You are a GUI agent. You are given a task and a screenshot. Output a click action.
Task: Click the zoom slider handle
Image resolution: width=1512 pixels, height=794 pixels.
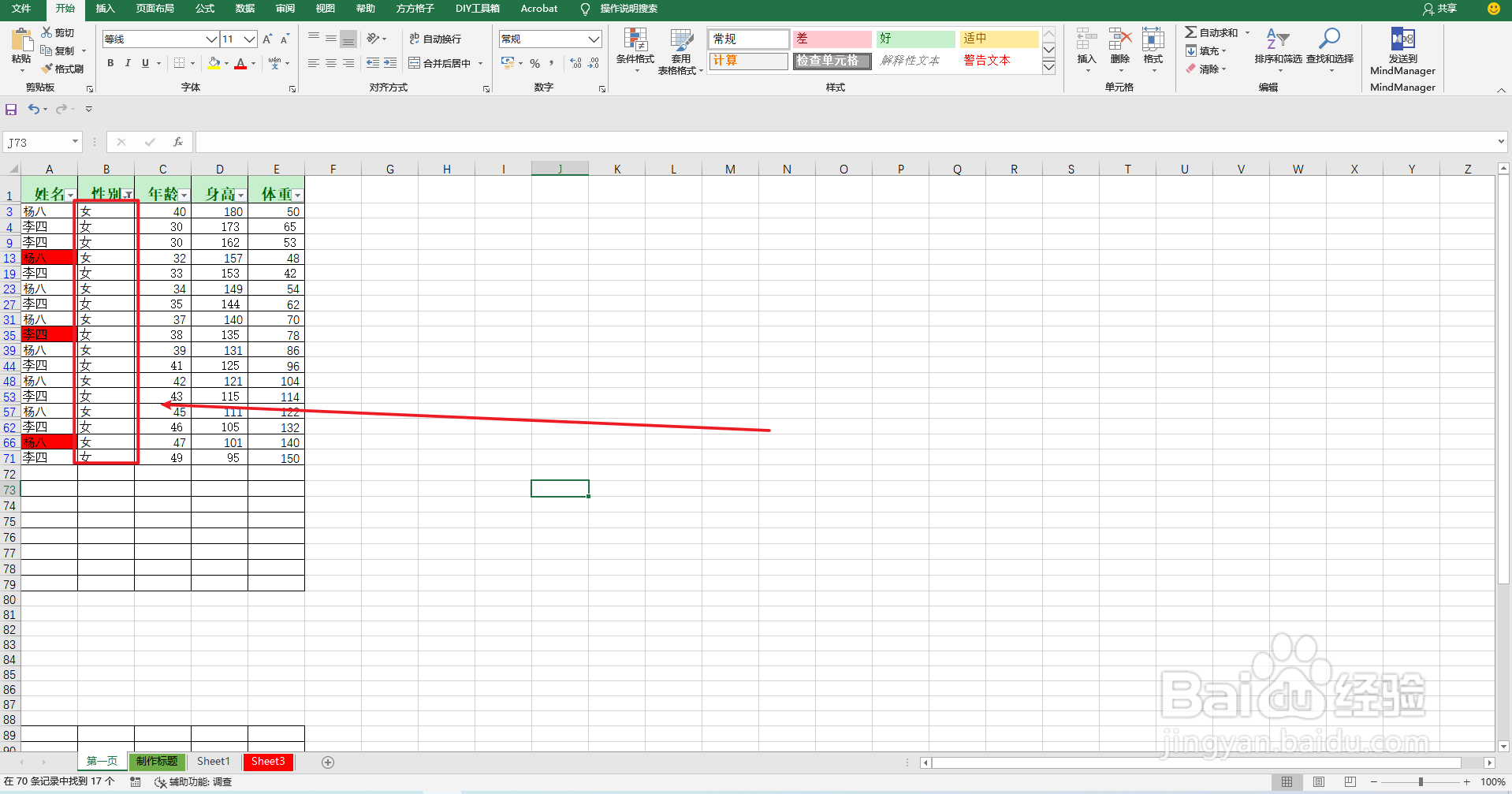pos(1421,781)
